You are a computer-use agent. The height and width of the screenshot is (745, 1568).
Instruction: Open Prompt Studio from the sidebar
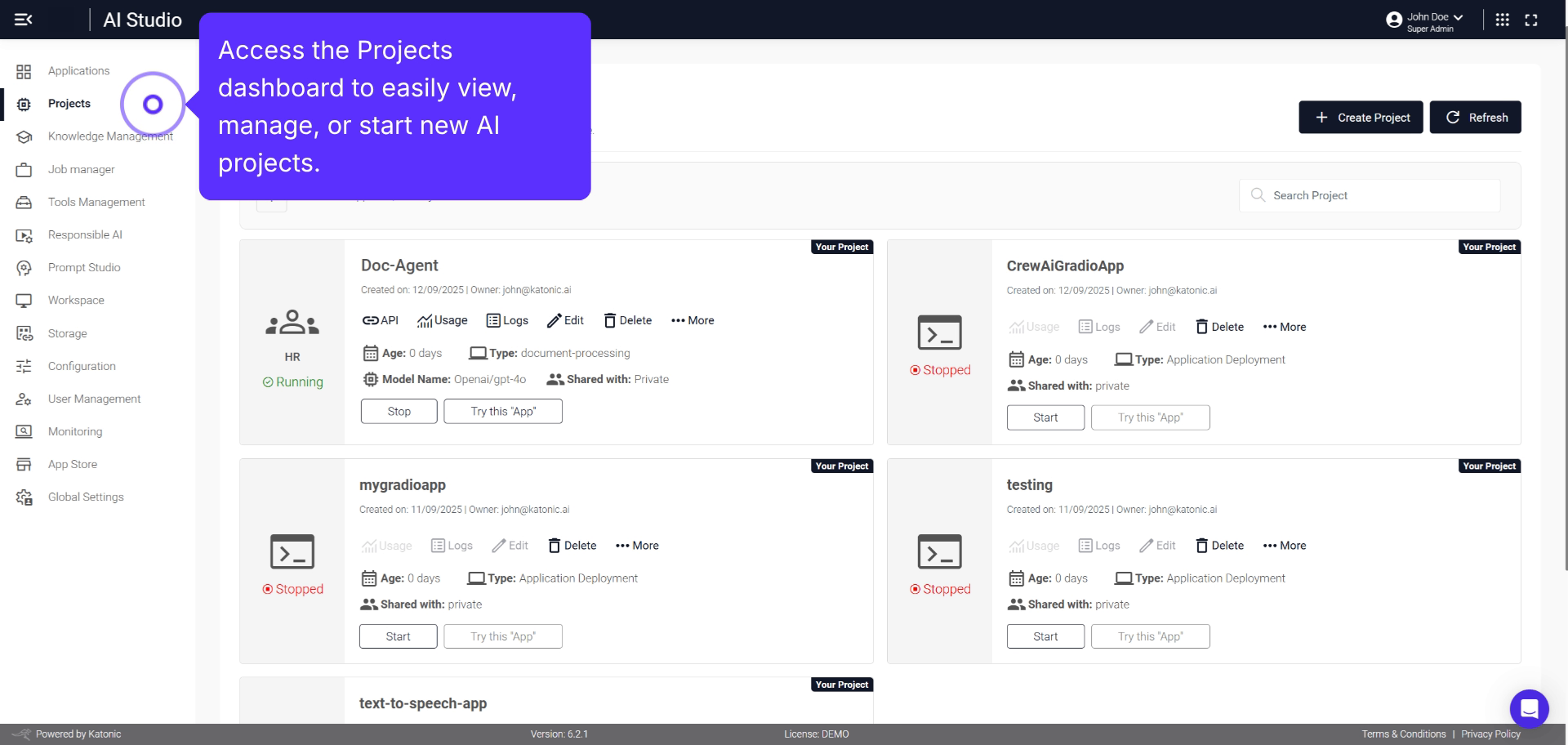pyautogui.click(x=82, y=267)
